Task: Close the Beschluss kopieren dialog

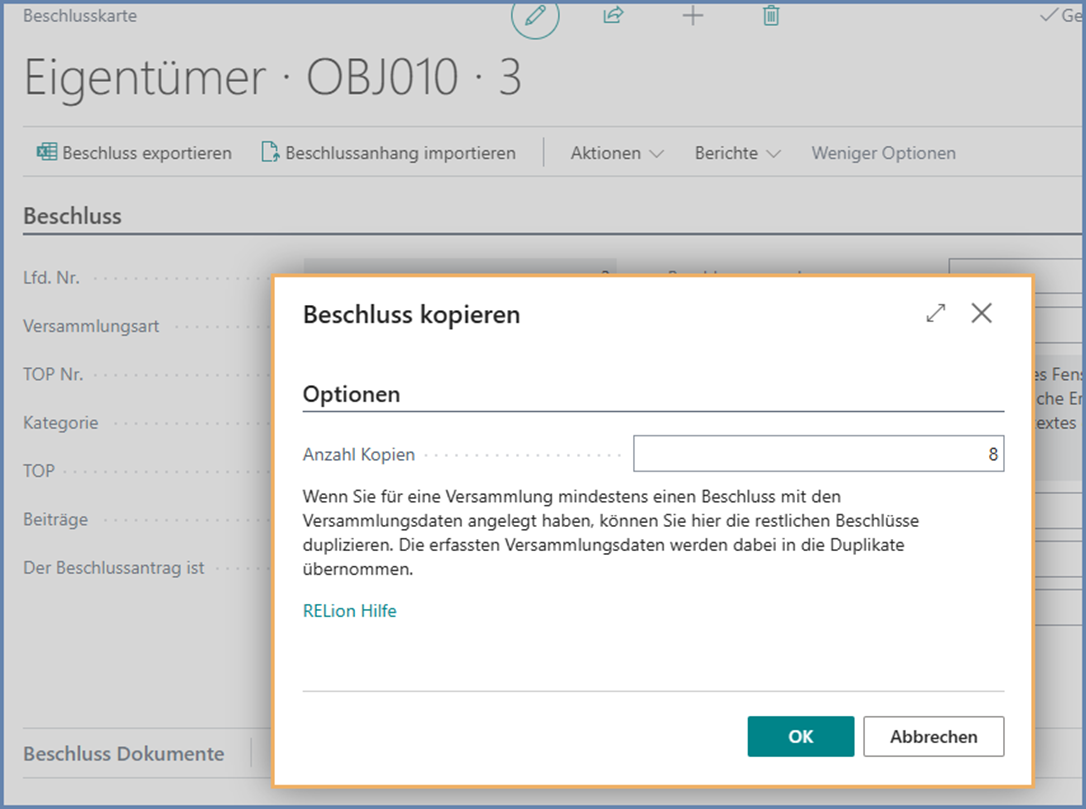Action: pos(981,314)
